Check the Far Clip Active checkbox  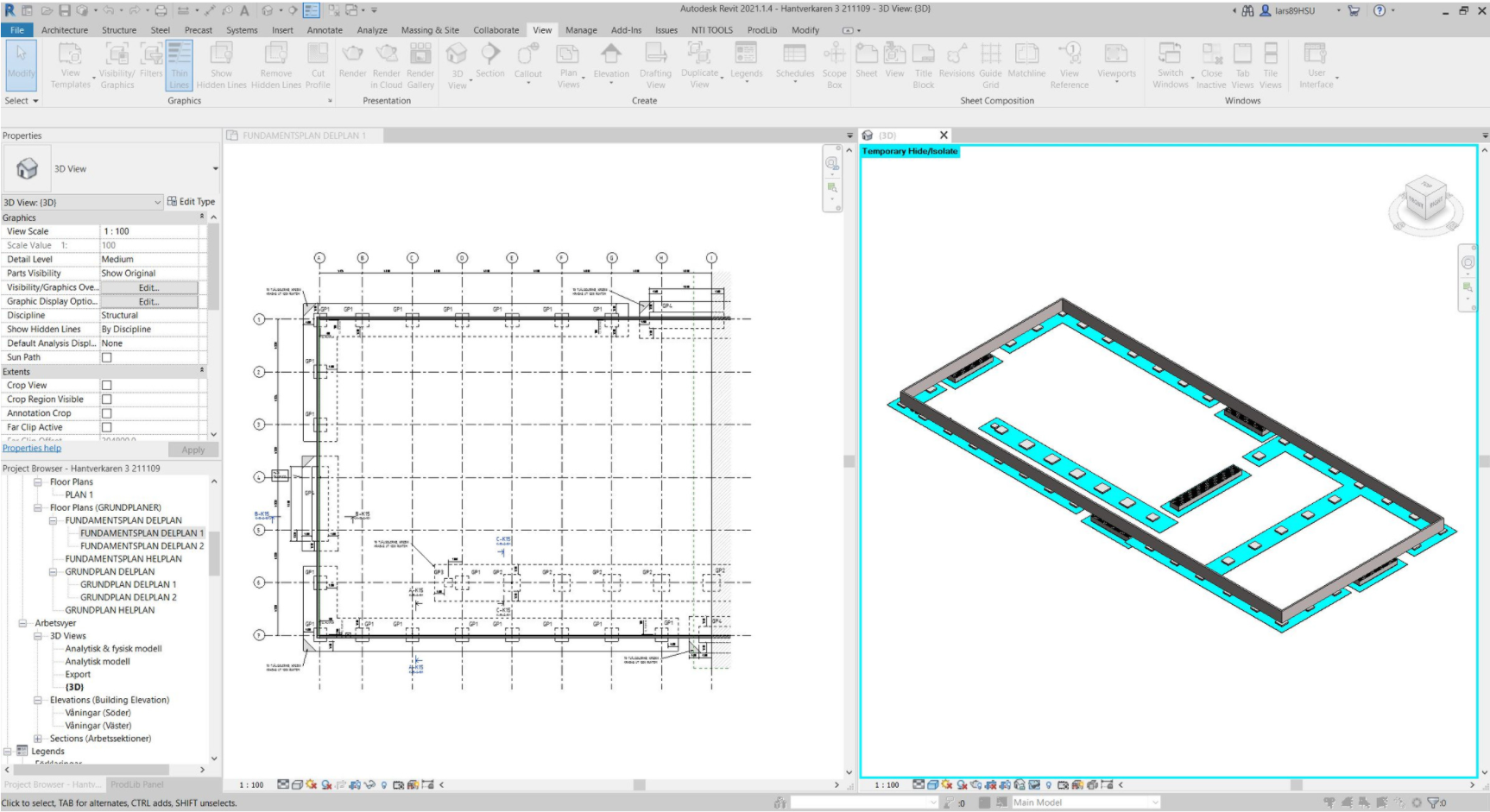[107, 427]
